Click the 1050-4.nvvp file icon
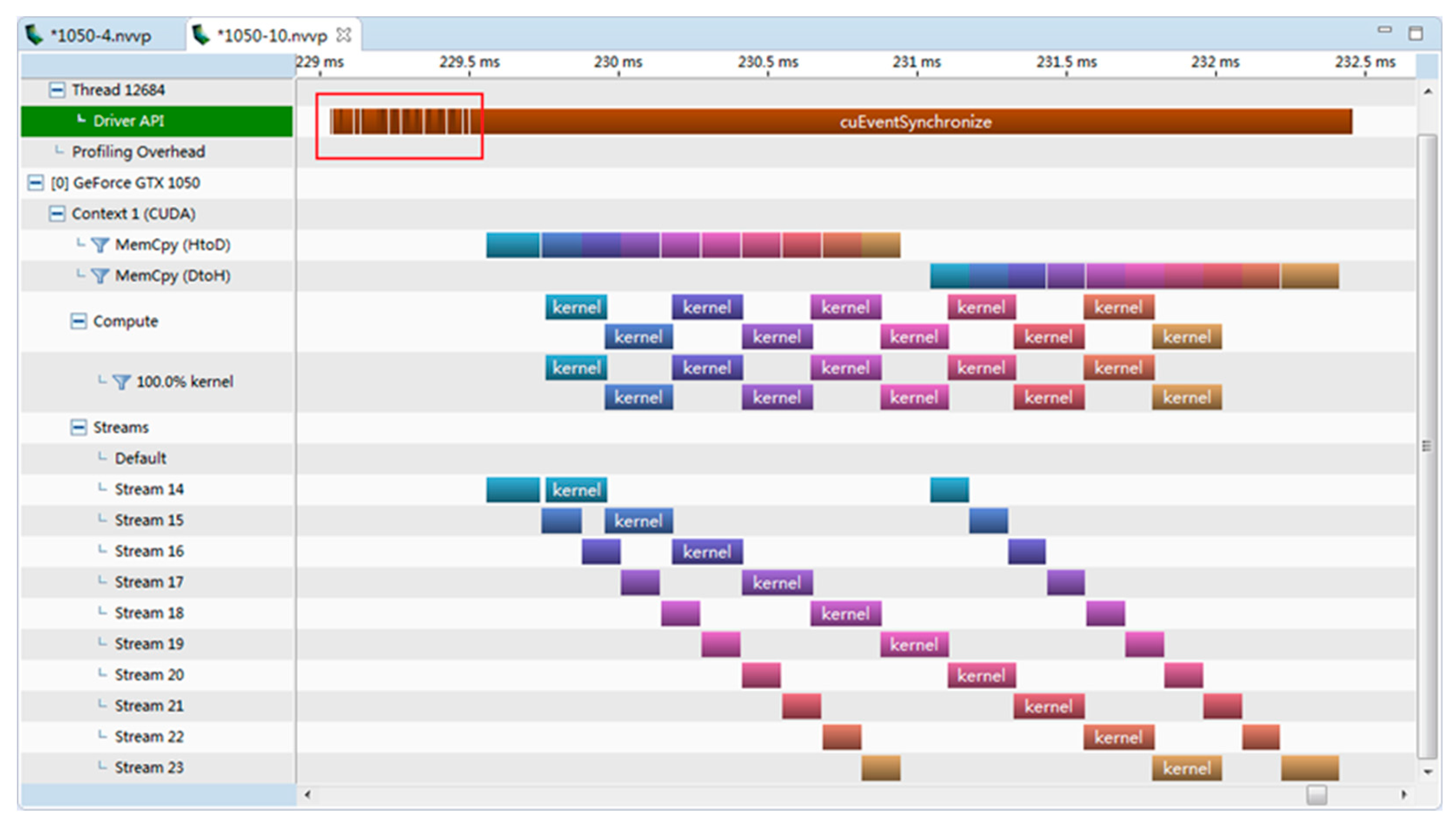Viewport: 1456px width, 830px height. click(34, 35)
